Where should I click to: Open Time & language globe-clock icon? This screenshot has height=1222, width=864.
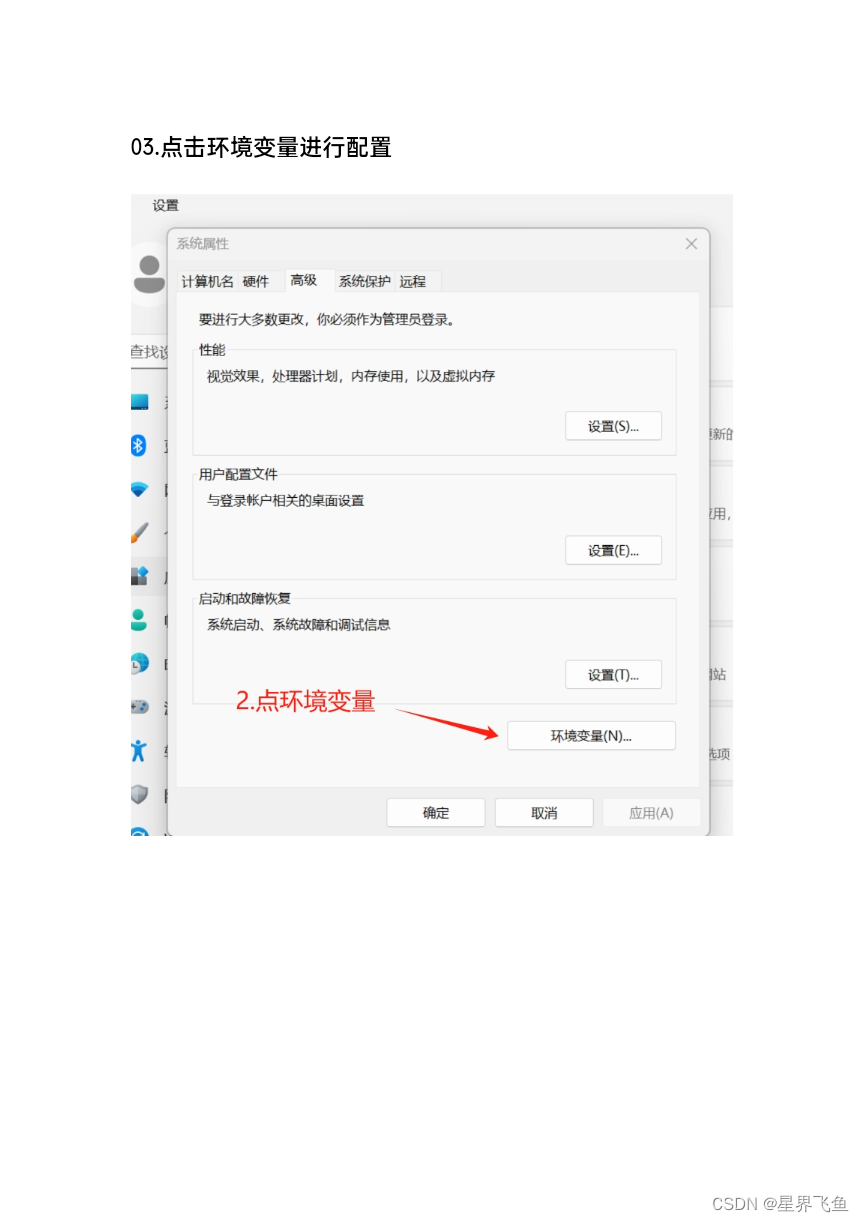(x=140, y=663)
